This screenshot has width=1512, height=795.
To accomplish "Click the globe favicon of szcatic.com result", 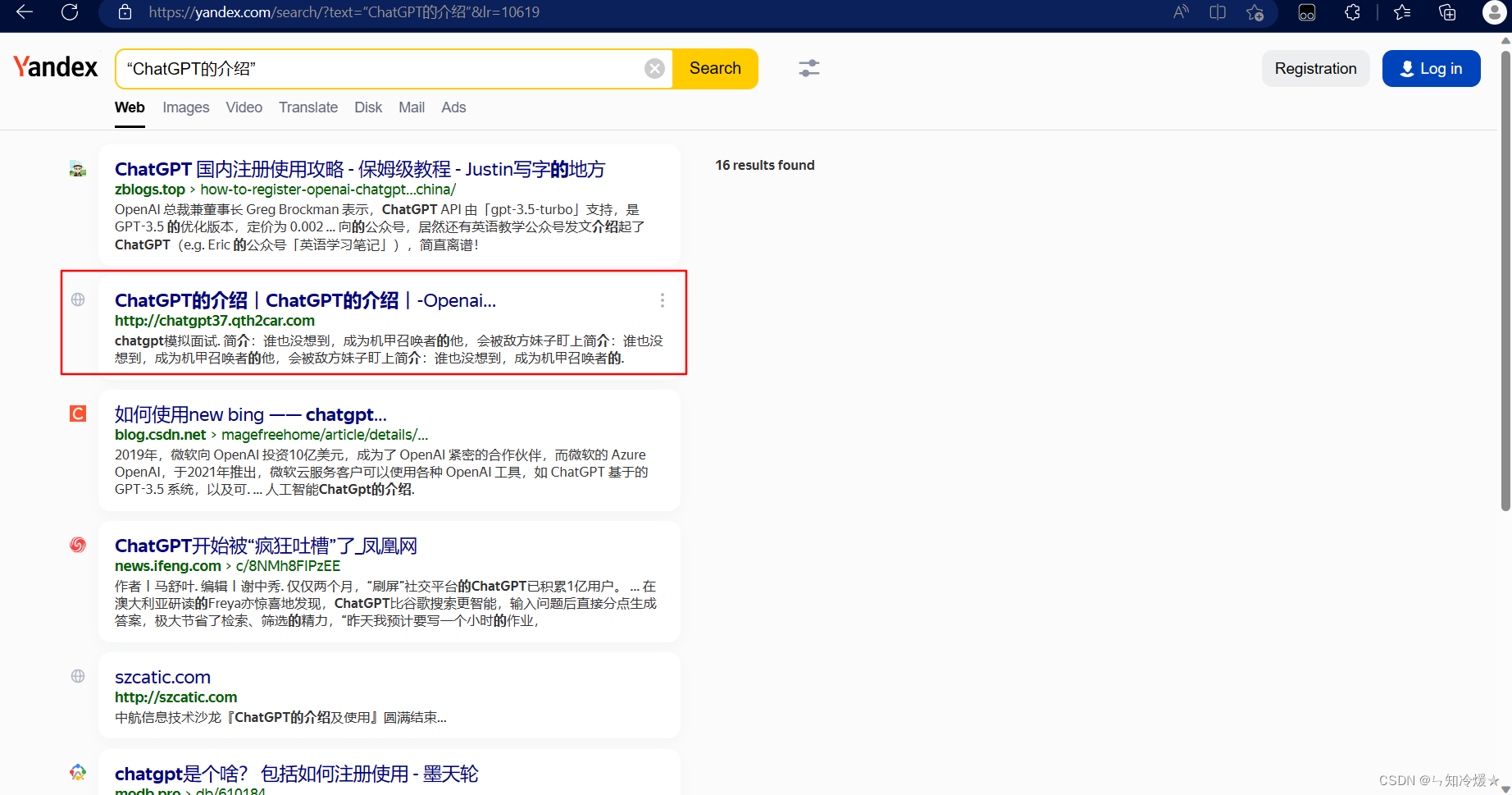I will [78, 676].
